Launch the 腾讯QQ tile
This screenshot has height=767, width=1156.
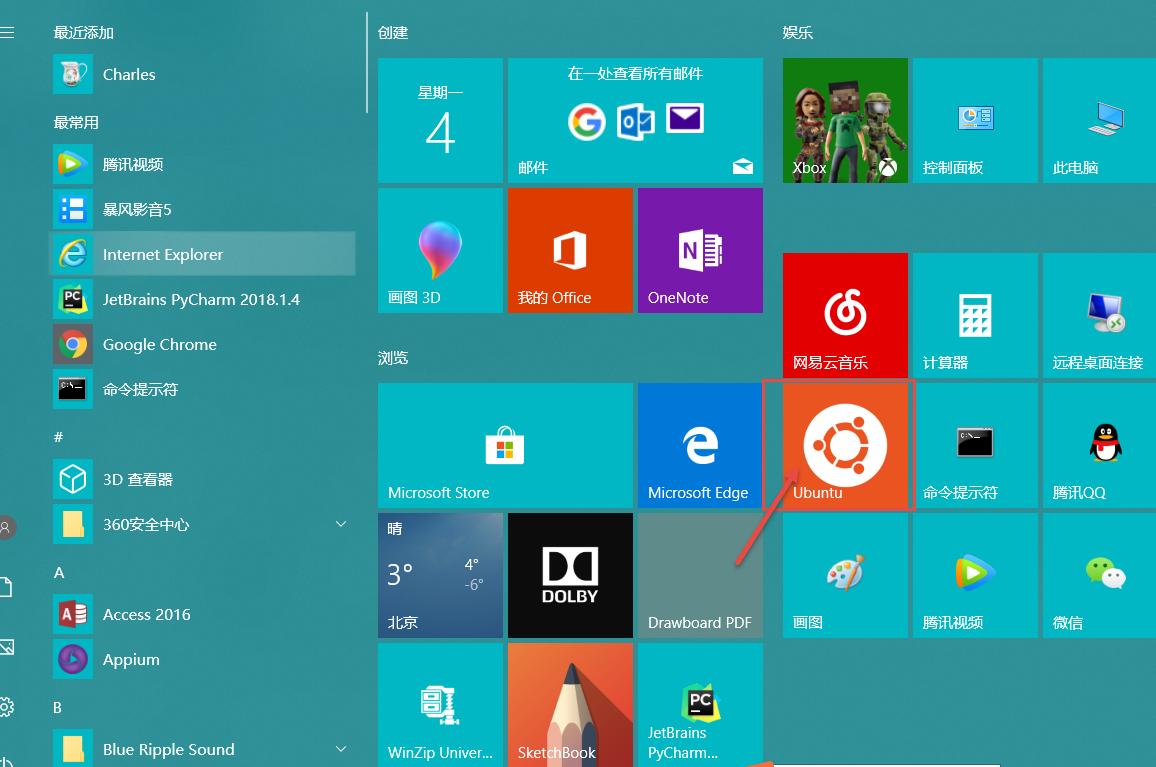tap(1099, 445)
